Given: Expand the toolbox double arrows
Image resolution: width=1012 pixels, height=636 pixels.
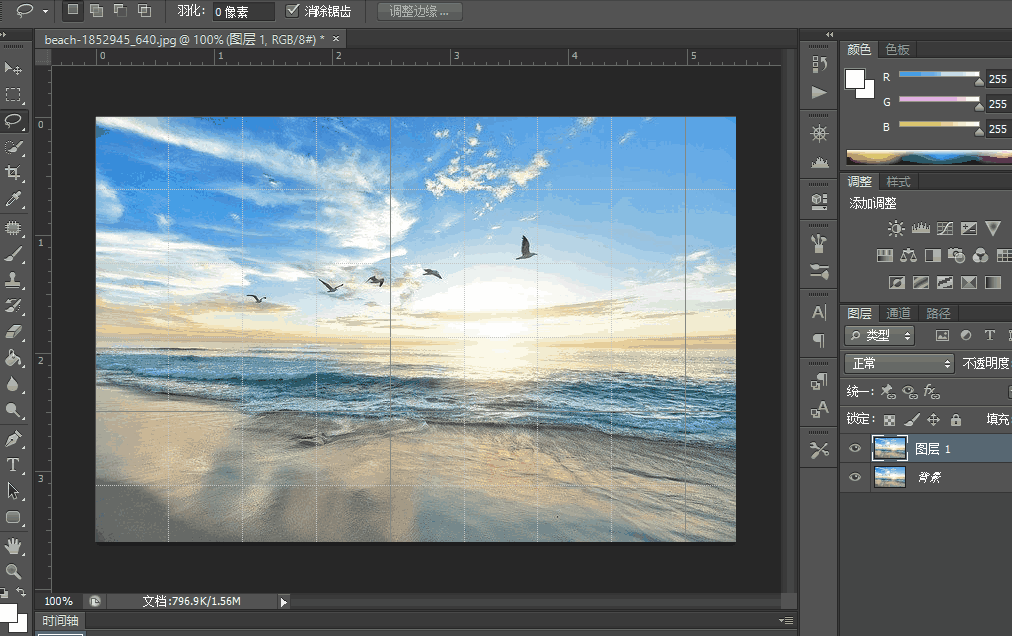Looking at the screenshot, I should [4, 34].
